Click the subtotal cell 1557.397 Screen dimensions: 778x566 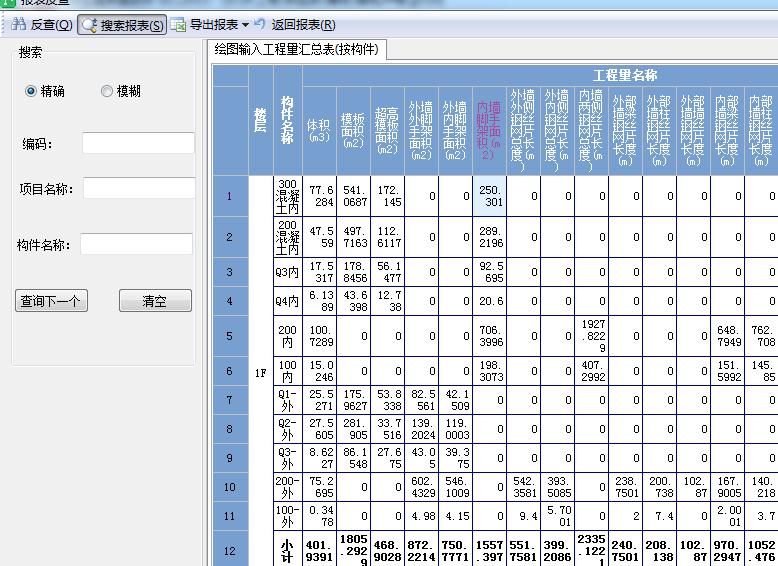489,551
